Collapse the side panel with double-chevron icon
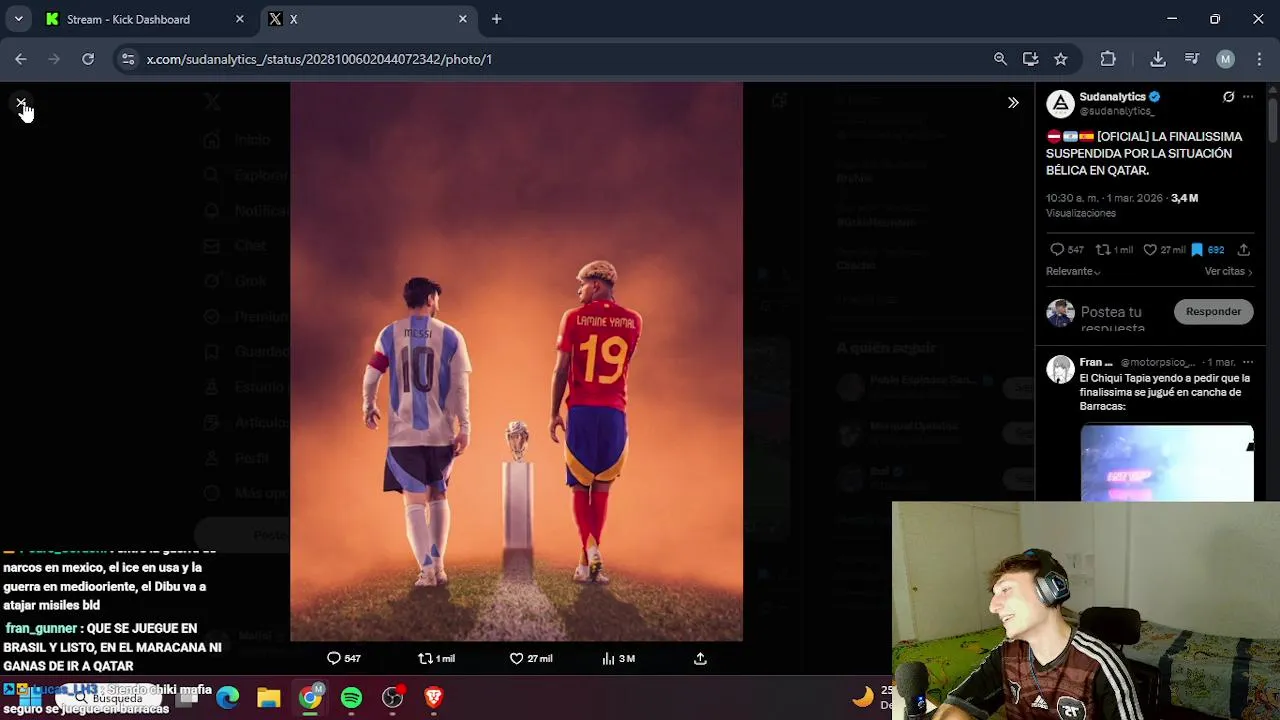Image resolution: width=1280 pixels, height=720 pixels. pyautogui.click(x=1013, y=103)
